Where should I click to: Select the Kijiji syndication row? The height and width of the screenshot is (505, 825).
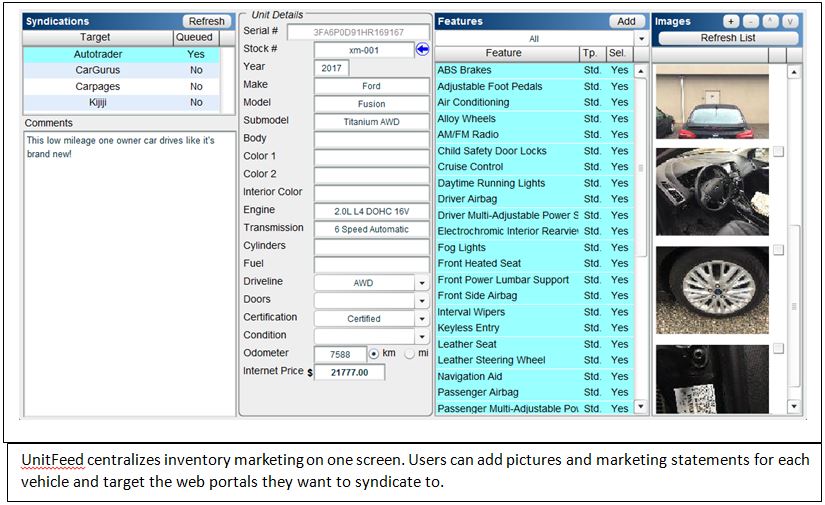pos(122,102)
